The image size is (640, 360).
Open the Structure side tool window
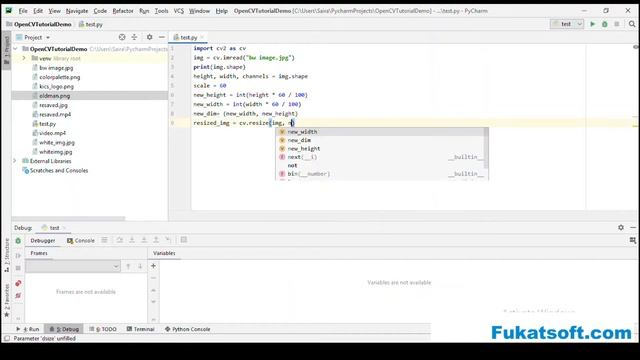point(7,256)
